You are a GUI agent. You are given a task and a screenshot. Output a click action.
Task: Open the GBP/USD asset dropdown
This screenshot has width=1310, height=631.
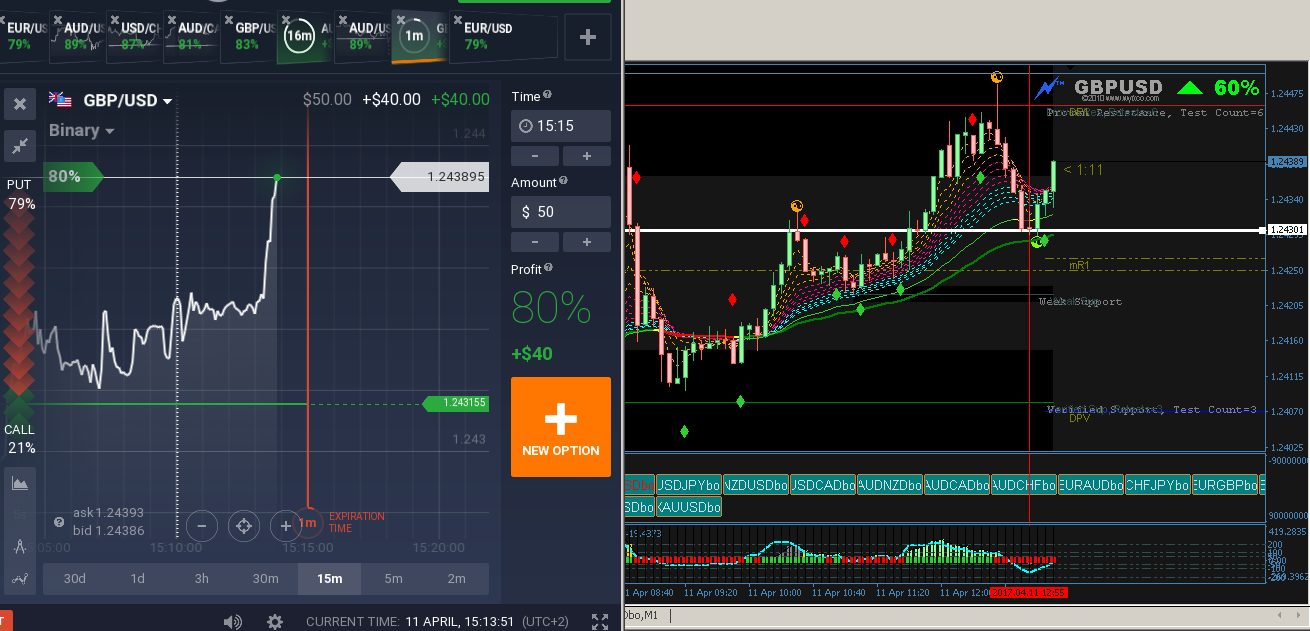(126, 100)
